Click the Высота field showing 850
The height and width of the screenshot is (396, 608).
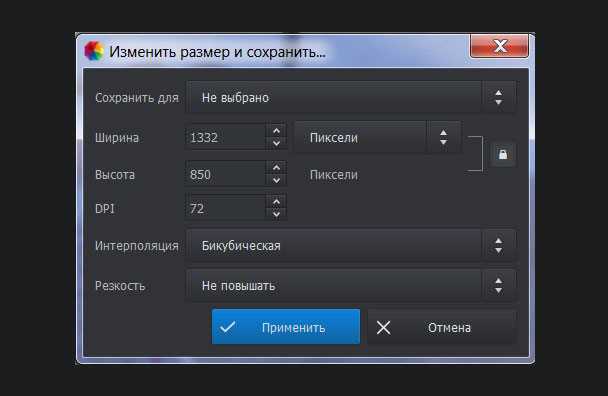[x=226, y=174]
